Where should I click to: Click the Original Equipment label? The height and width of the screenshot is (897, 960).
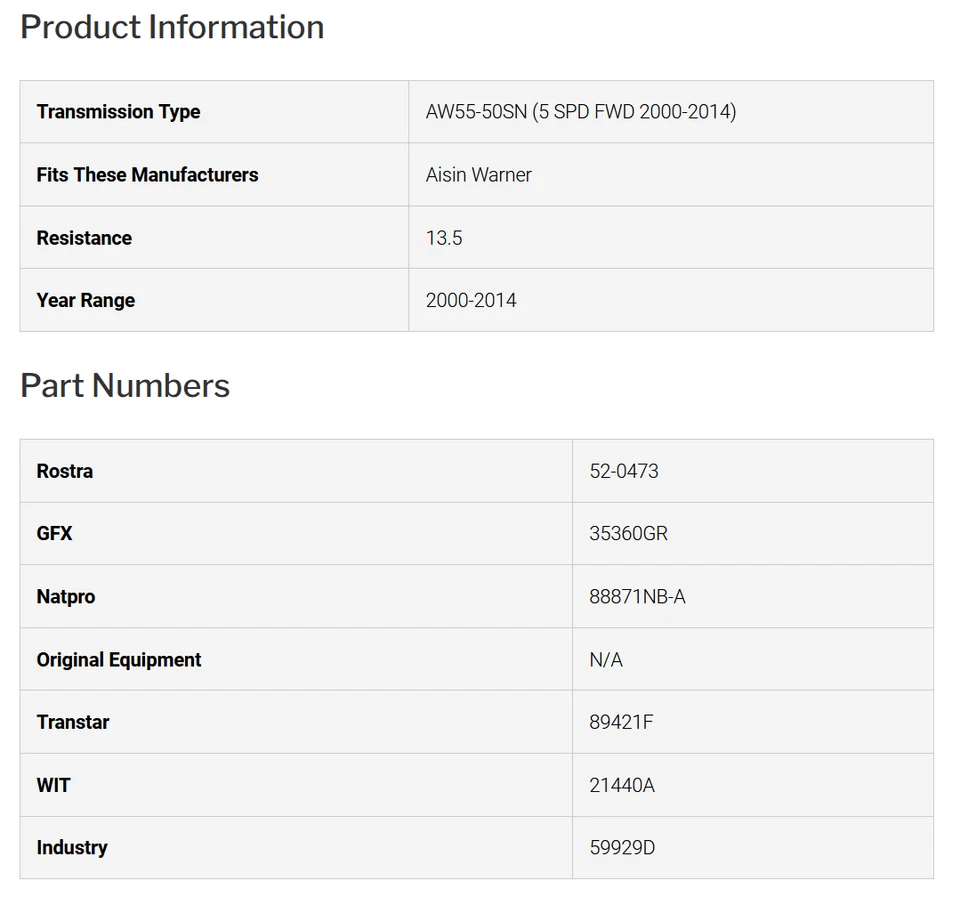click(119, 660)
